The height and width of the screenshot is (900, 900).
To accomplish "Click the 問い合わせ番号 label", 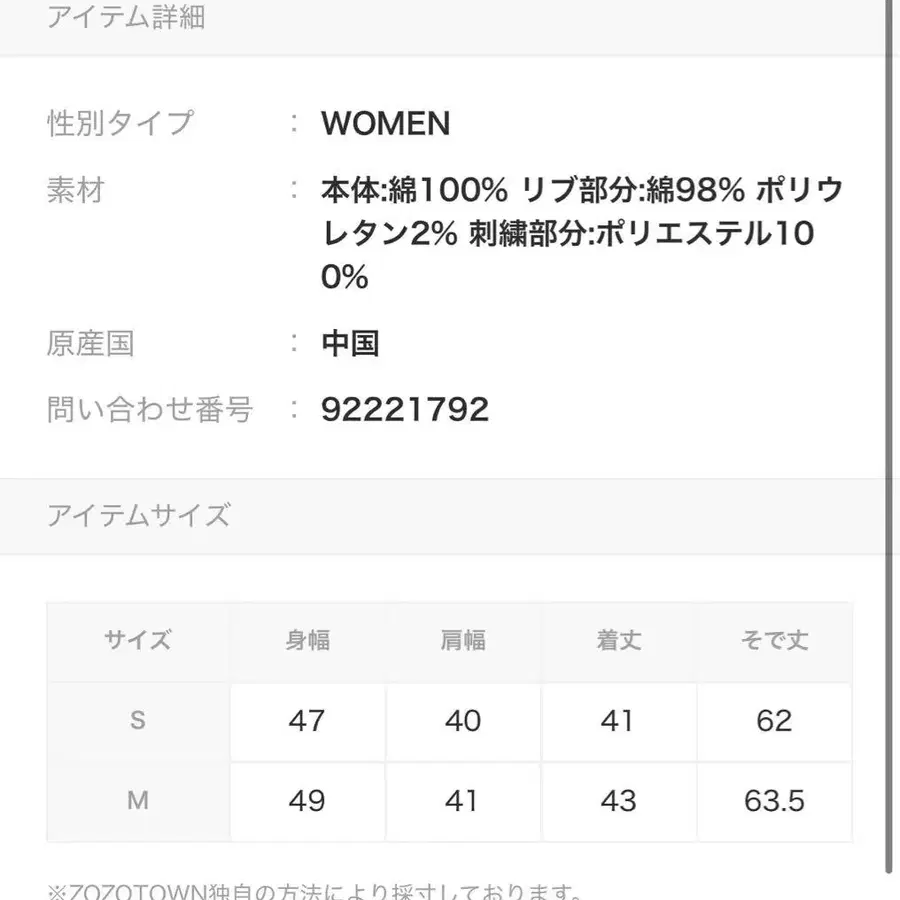I will tap(150, 409).
